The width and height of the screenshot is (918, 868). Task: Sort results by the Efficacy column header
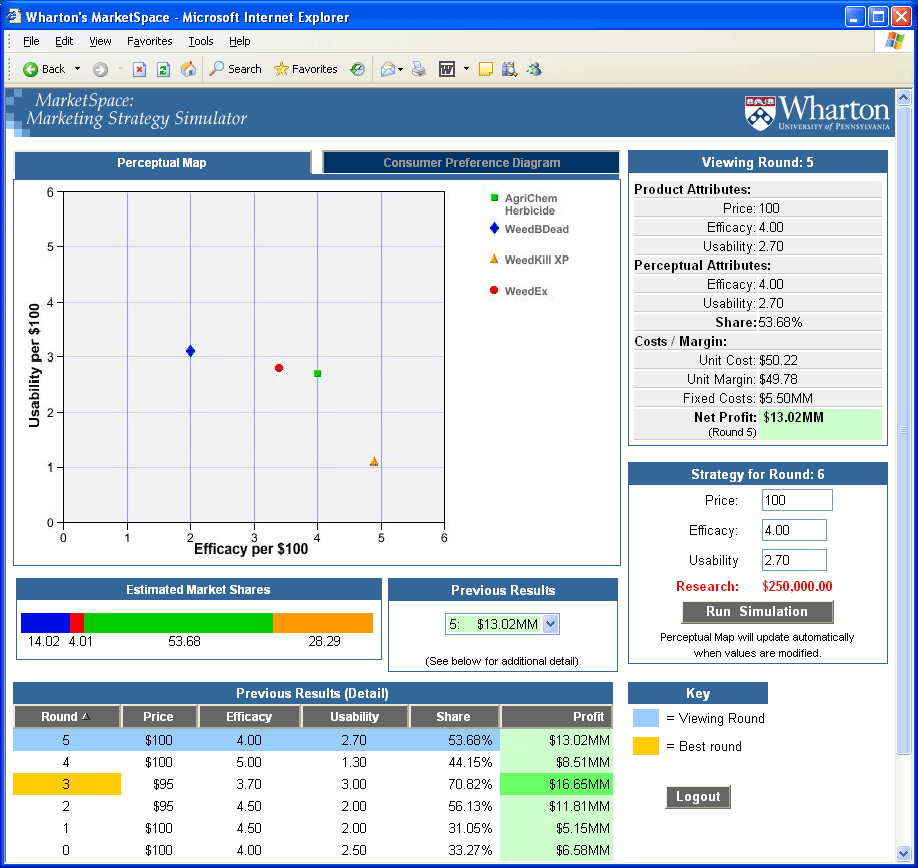(249, 716)
